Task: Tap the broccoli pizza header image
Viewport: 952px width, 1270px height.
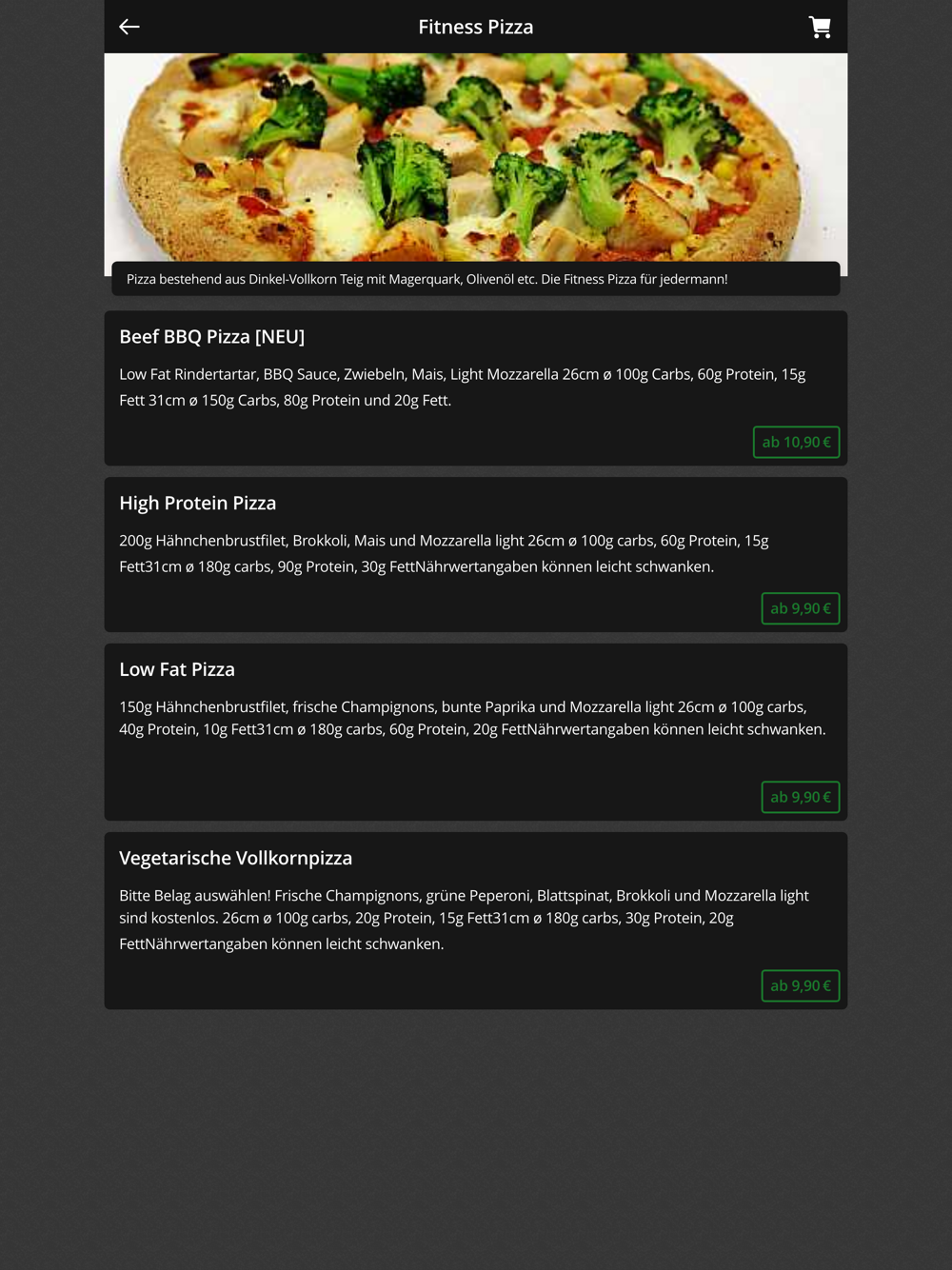Action: [476, 157]
